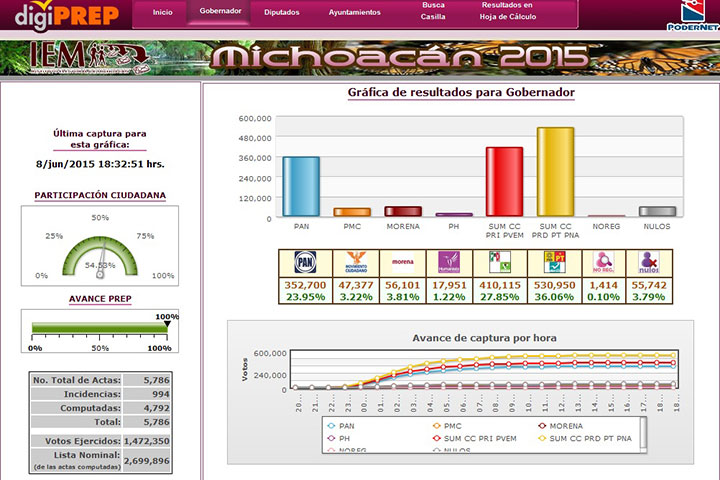Click the Partido Humanista logo
720x480 pixels.
coord(449,263)
